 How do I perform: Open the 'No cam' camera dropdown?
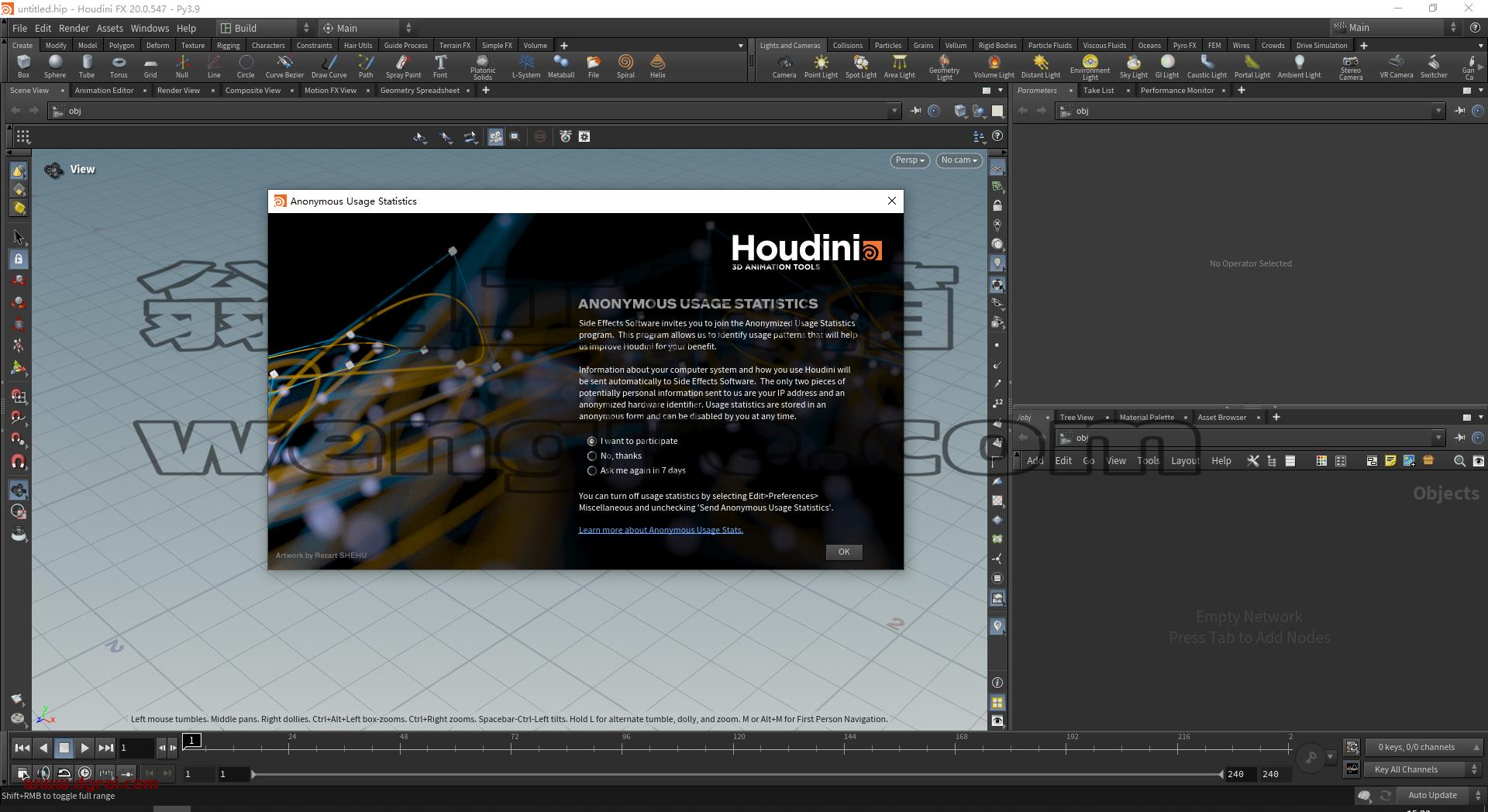tap(959, 160)
